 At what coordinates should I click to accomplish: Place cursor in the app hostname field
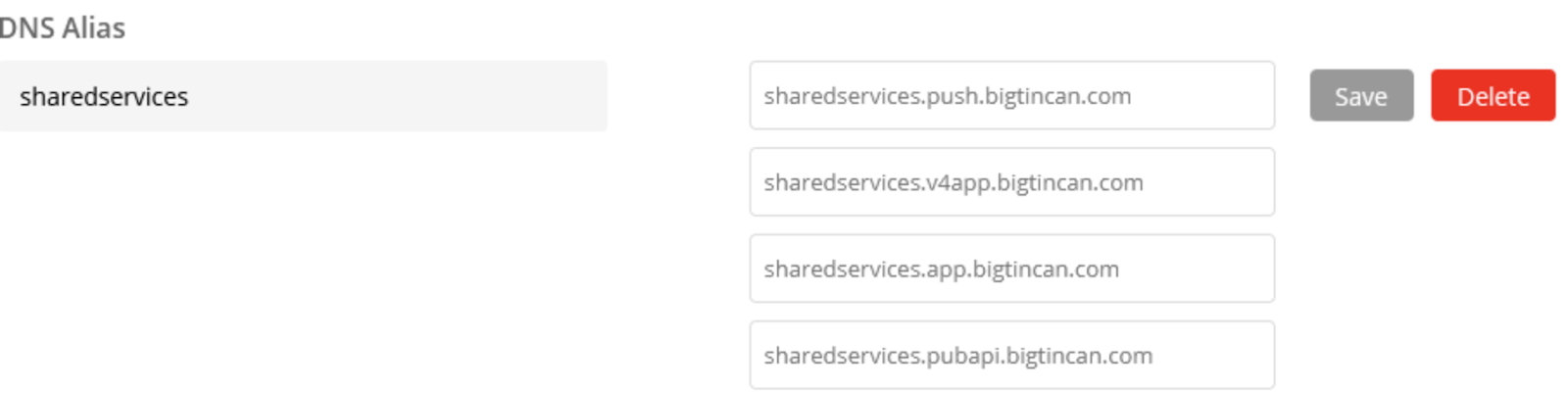click(1012, 269)
